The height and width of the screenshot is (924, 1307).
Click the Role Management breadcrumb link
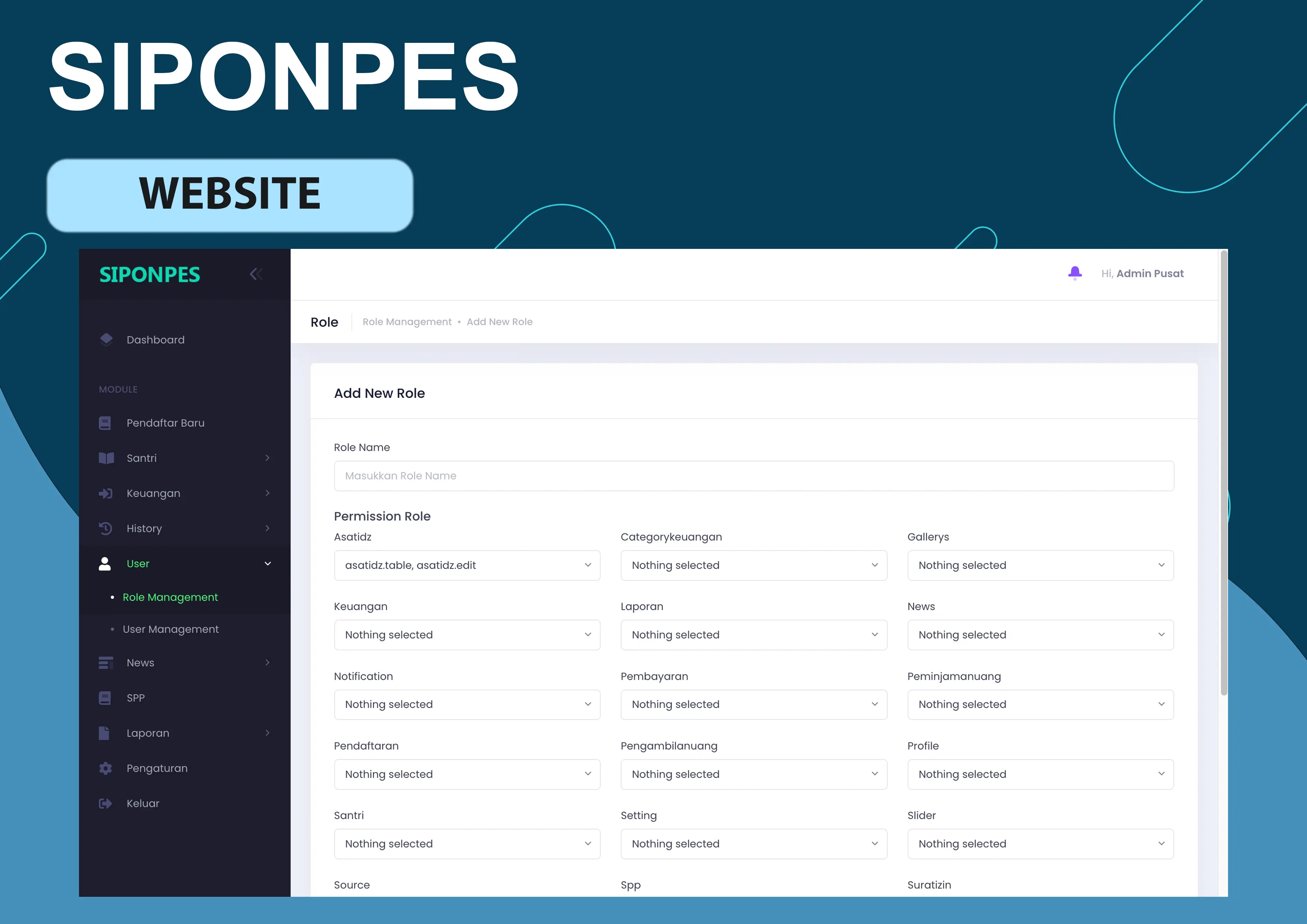coord(406,321)
